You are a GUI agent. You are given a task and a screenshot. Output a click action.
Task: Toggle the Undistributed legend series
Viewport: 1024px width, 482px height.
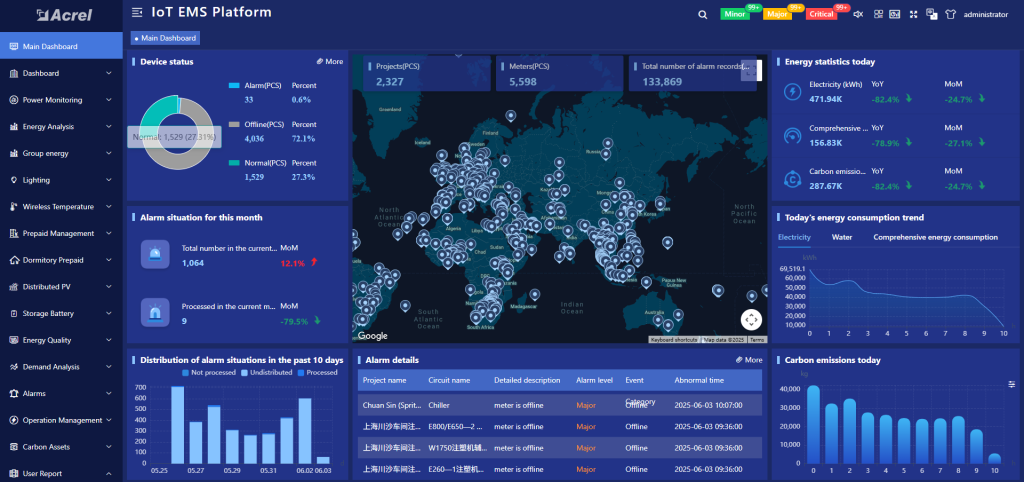(266, 372)
